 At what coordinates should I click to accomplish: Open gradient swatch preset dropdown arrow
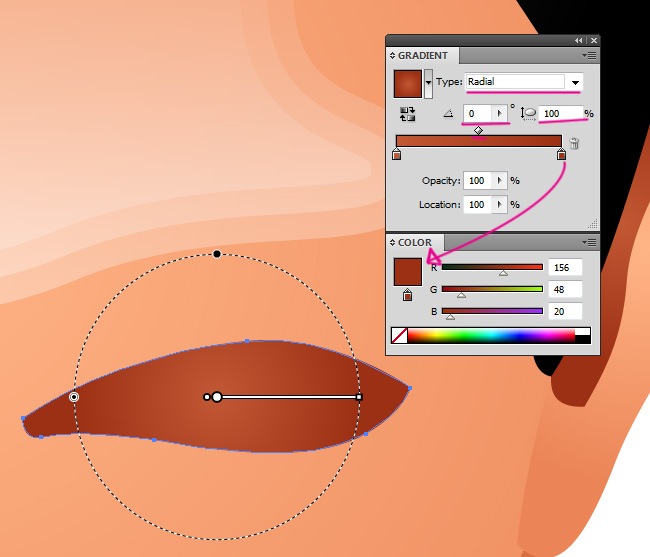[x=429, y=83]
